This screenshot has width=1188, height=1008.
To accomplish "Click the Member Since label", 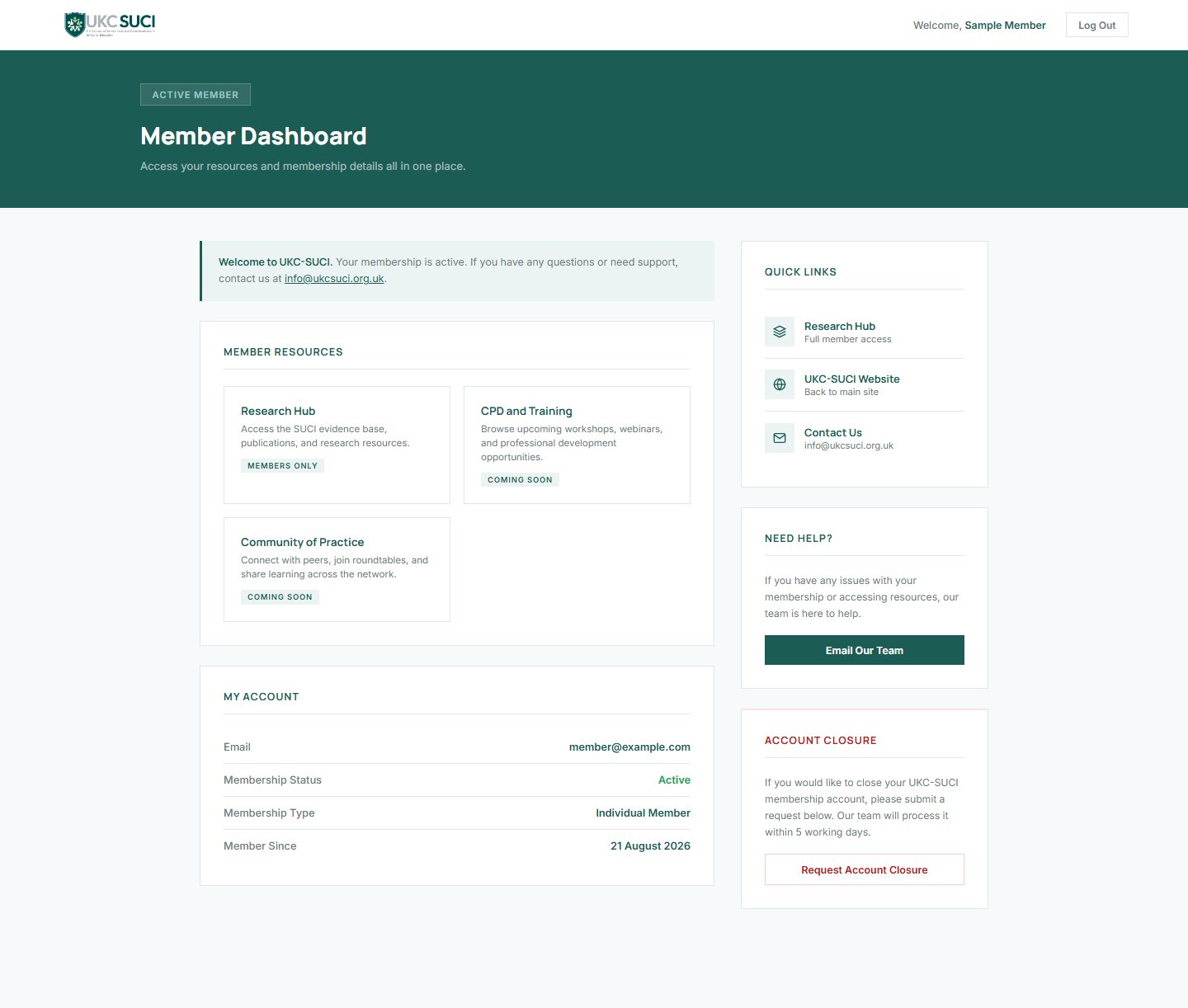I will (x=260, y=845).
